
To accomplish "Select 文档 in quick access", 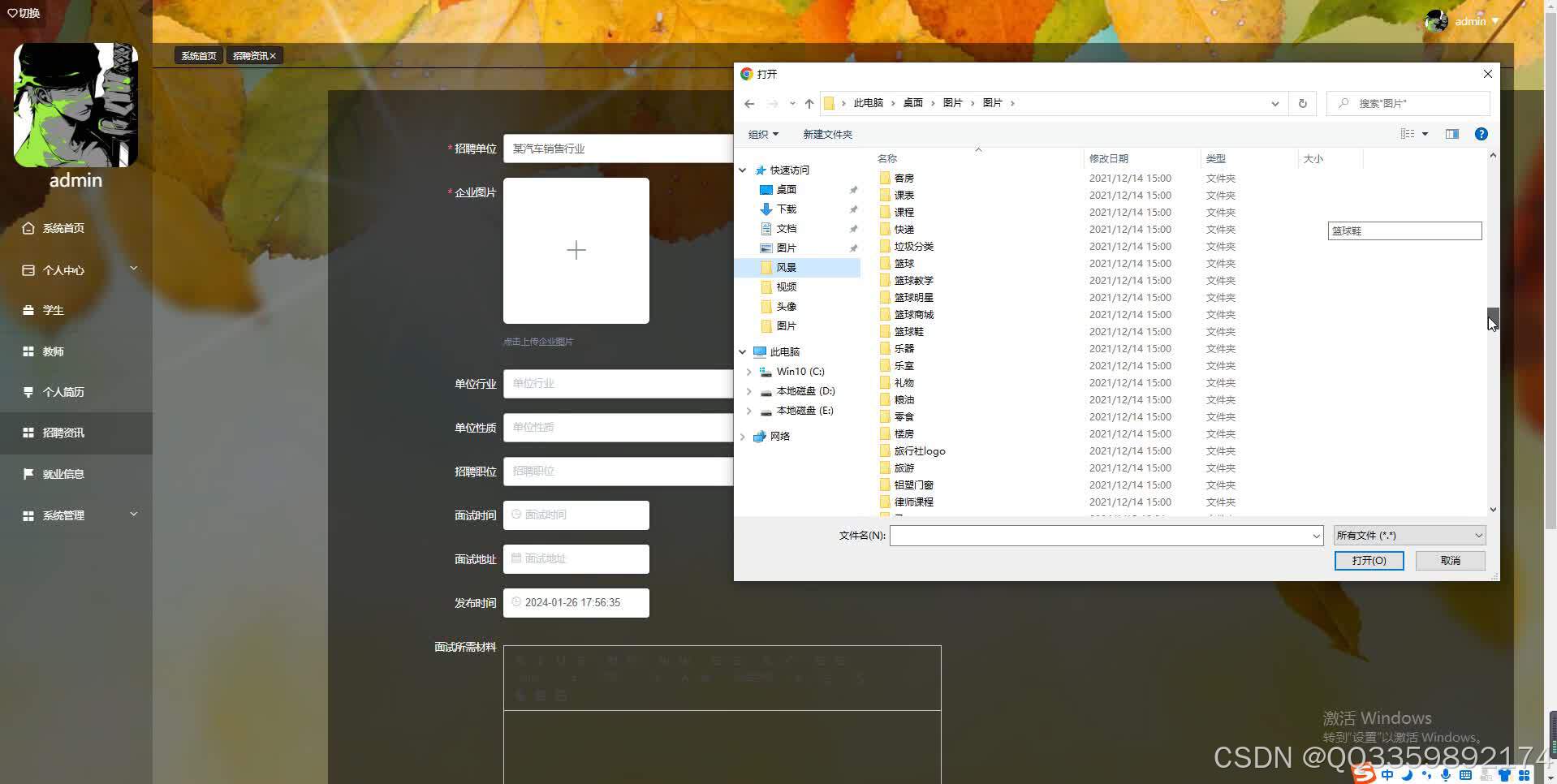I will coord(786,229).
